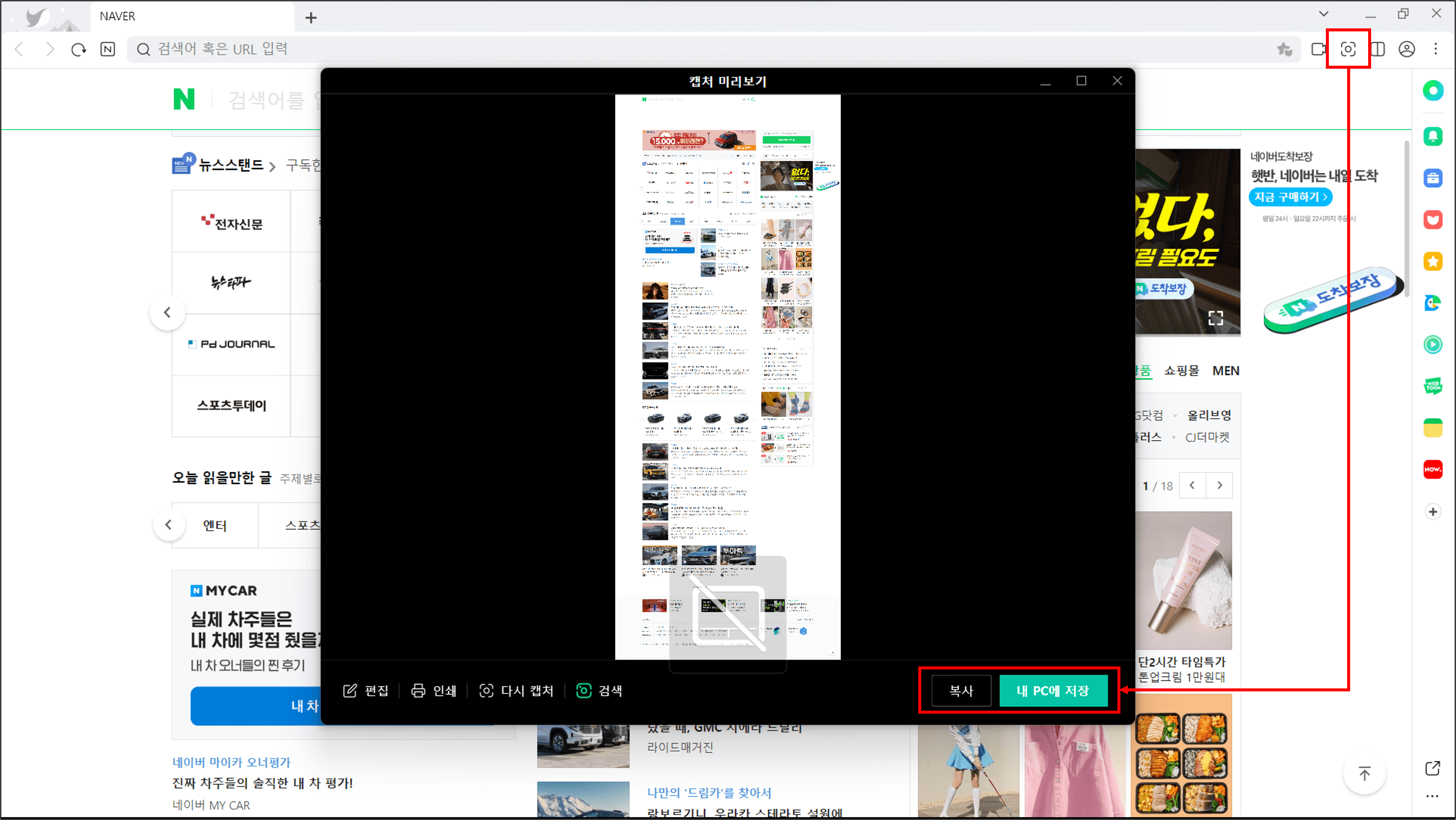
Task: Open the browser three-dot menu
Action: point(1436,49)
